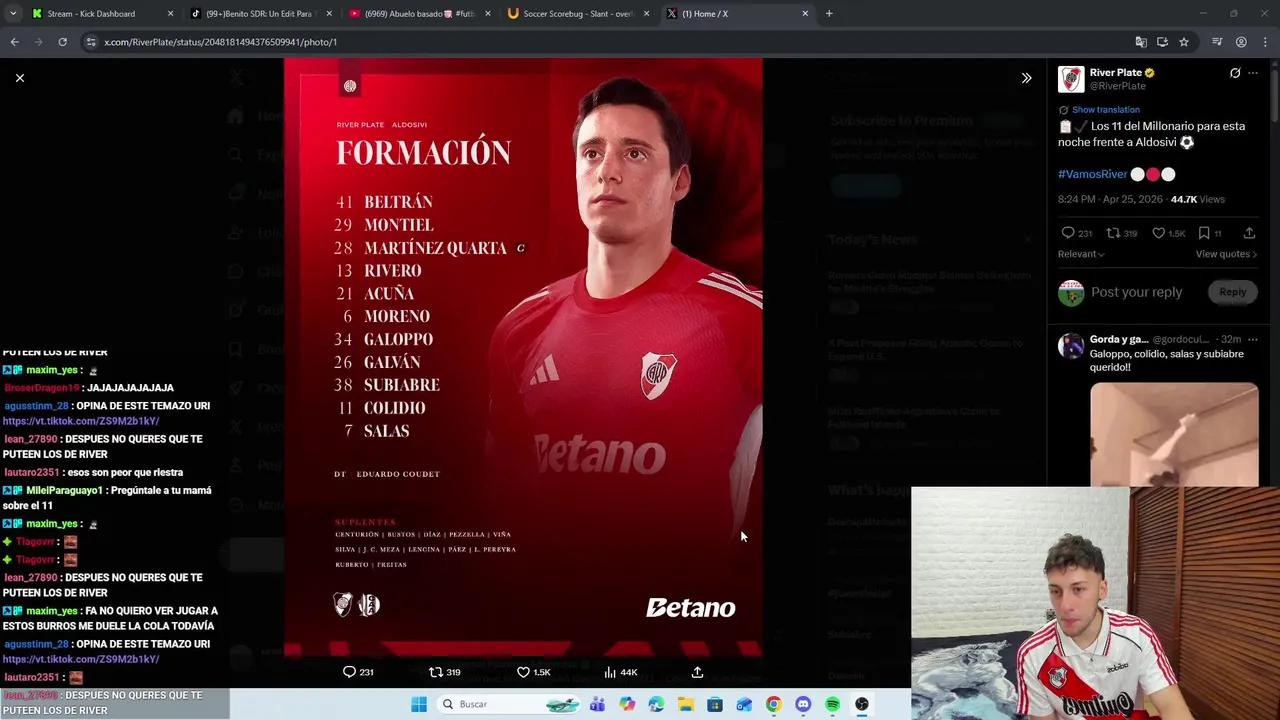Screen dimensions: 1280x720
Task: Click the taskbar Buscar search box
Action: 510,704
